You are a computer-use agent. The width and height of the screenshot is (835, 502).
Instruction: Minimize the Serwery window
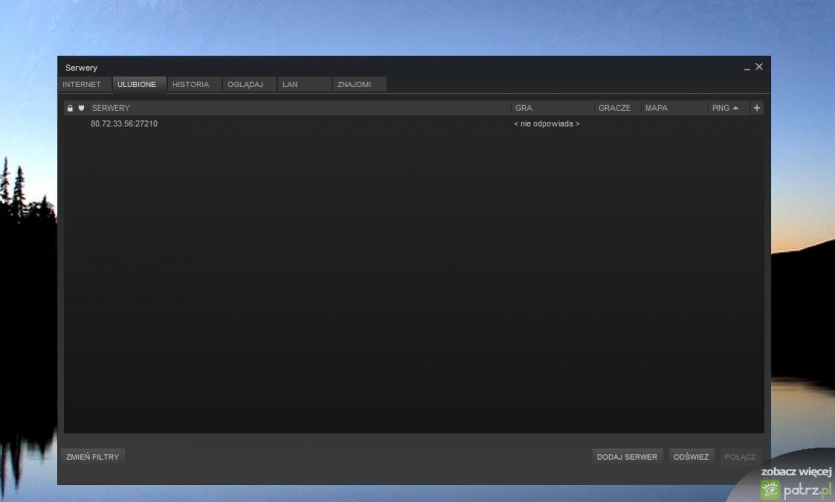[746, 67]
